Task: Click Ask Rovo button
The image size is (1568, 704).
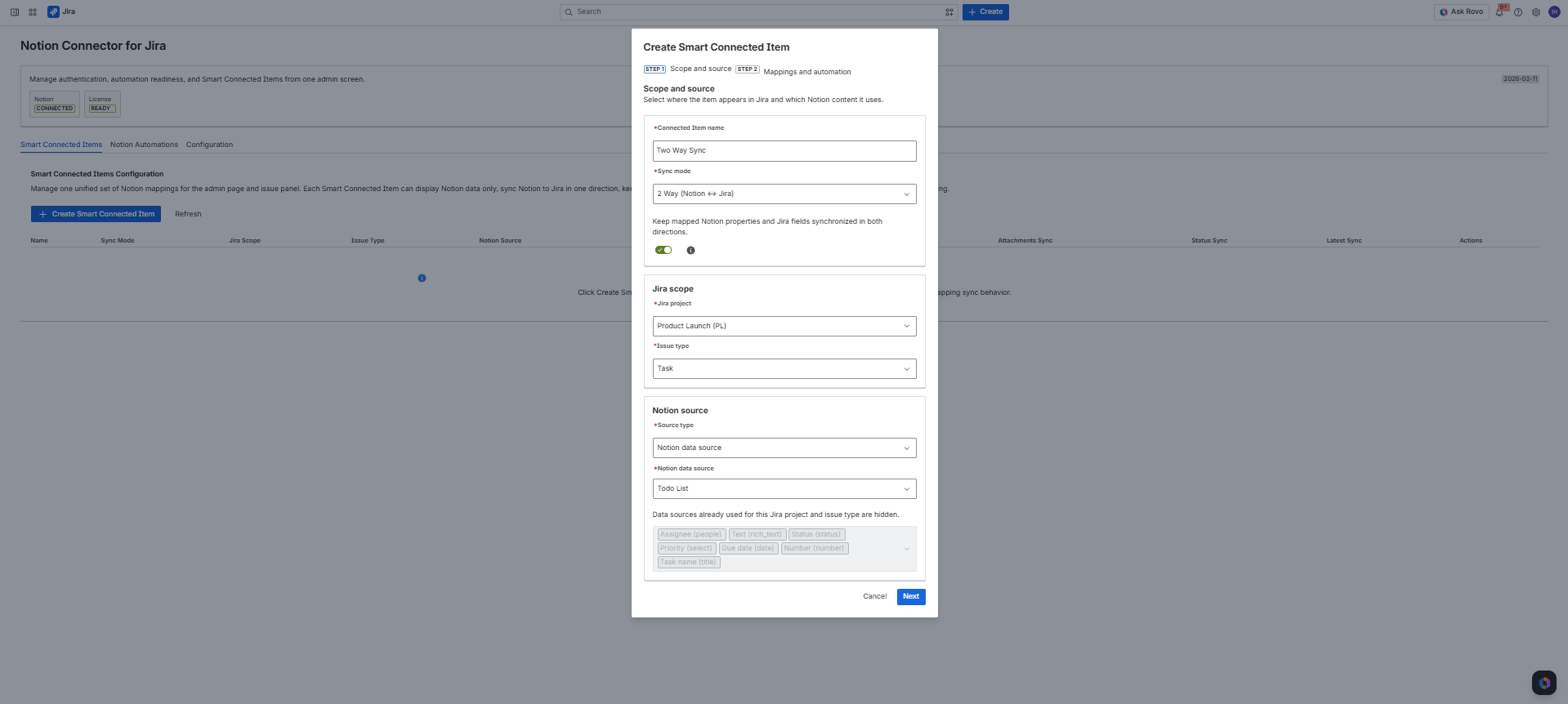Action: tap(1462, 11)
